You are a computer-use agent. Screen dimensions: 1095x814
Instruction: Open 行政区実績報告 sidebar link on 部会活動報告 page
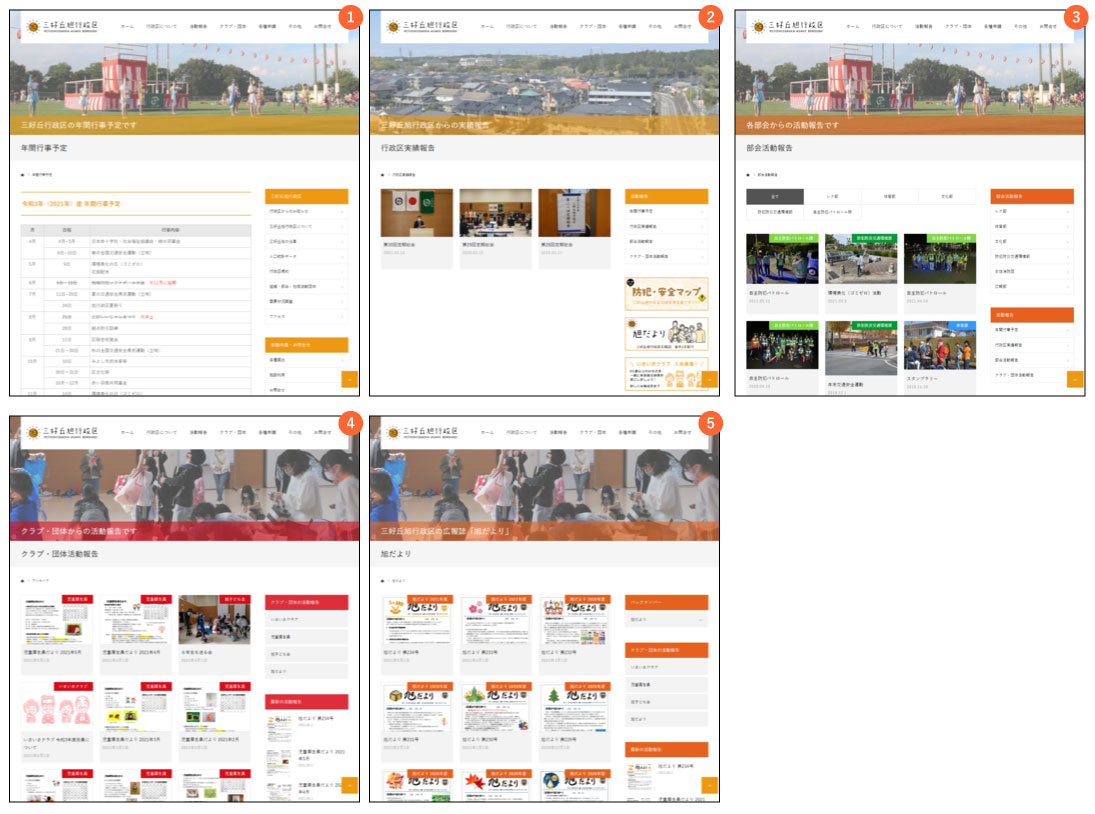pyautogui.click(x=1031, y=345)
